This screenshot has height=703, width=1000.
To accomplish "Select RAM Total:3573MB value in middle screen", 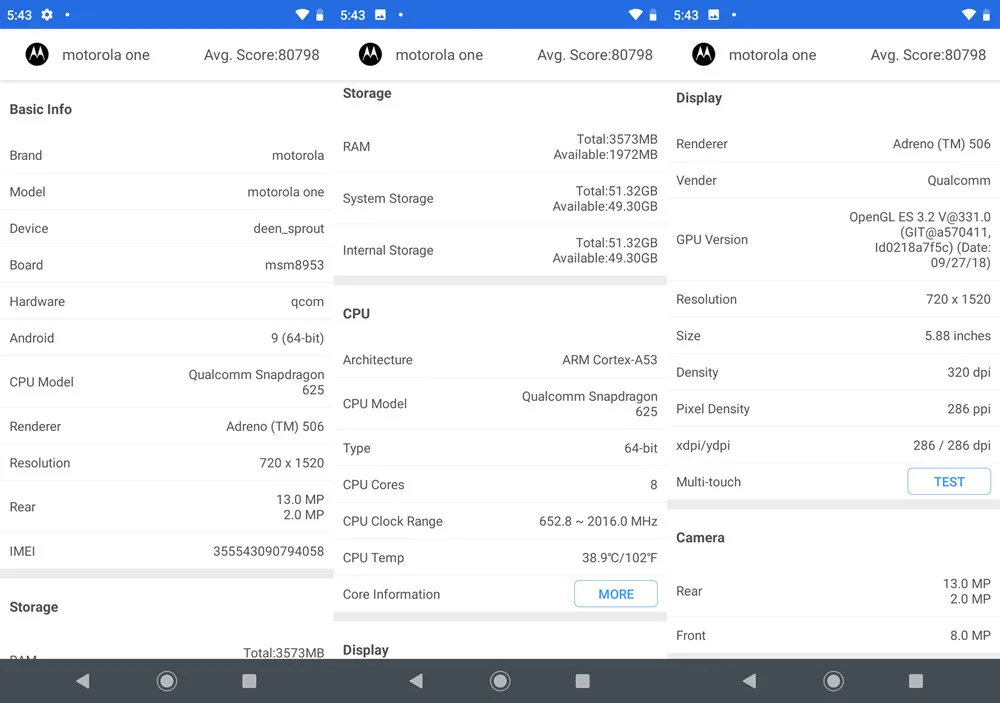I will pyautogui.click(x=617, y=139).
